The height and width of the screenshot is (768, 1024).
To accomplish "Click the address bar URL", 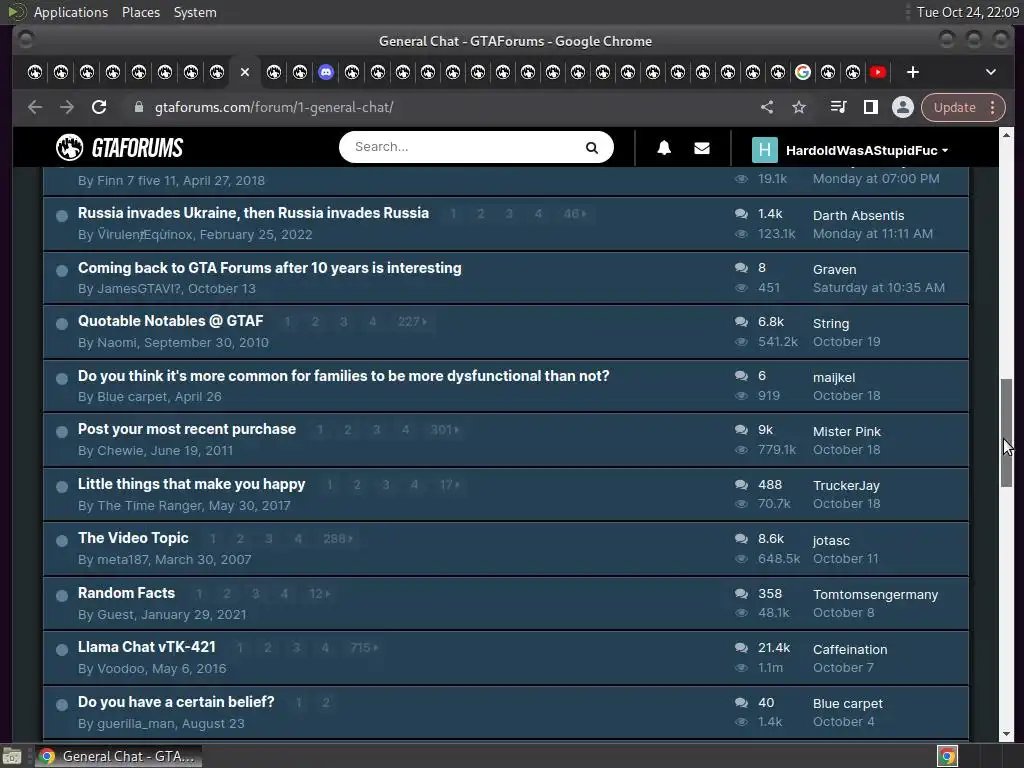I will coord(274,107).
